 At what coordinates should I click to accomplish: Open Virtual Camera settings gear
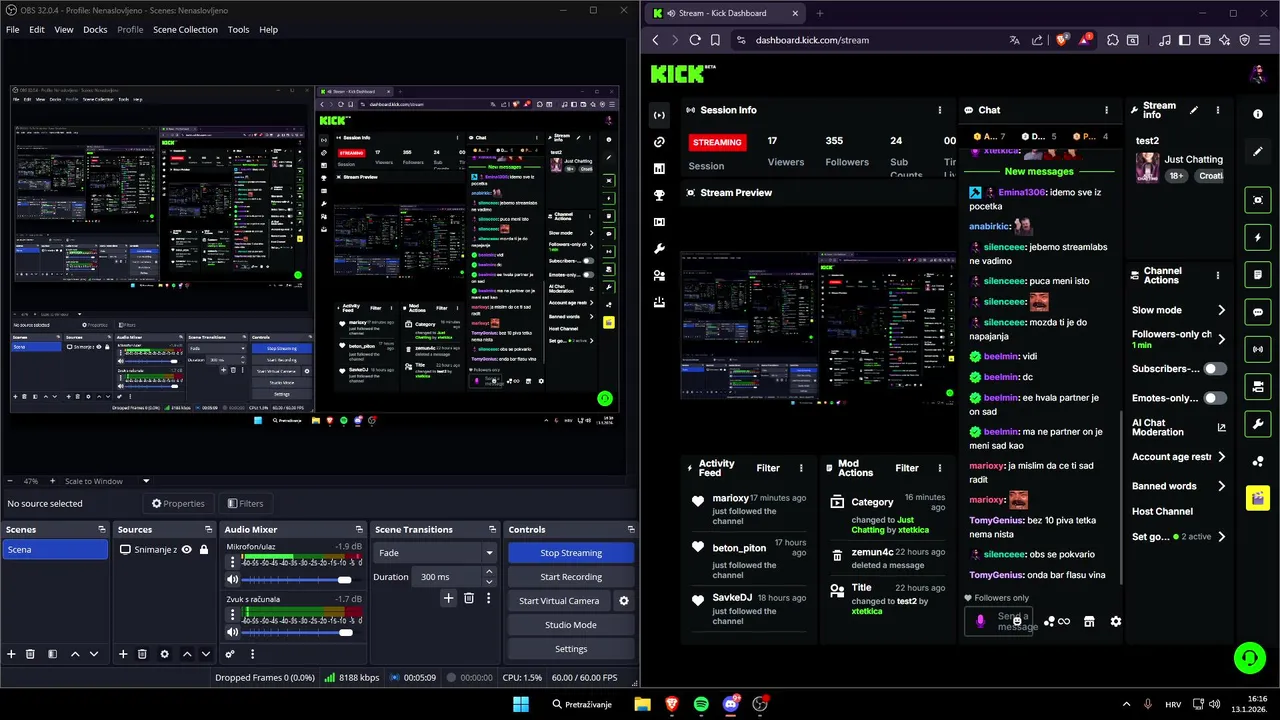pos(624,601)
